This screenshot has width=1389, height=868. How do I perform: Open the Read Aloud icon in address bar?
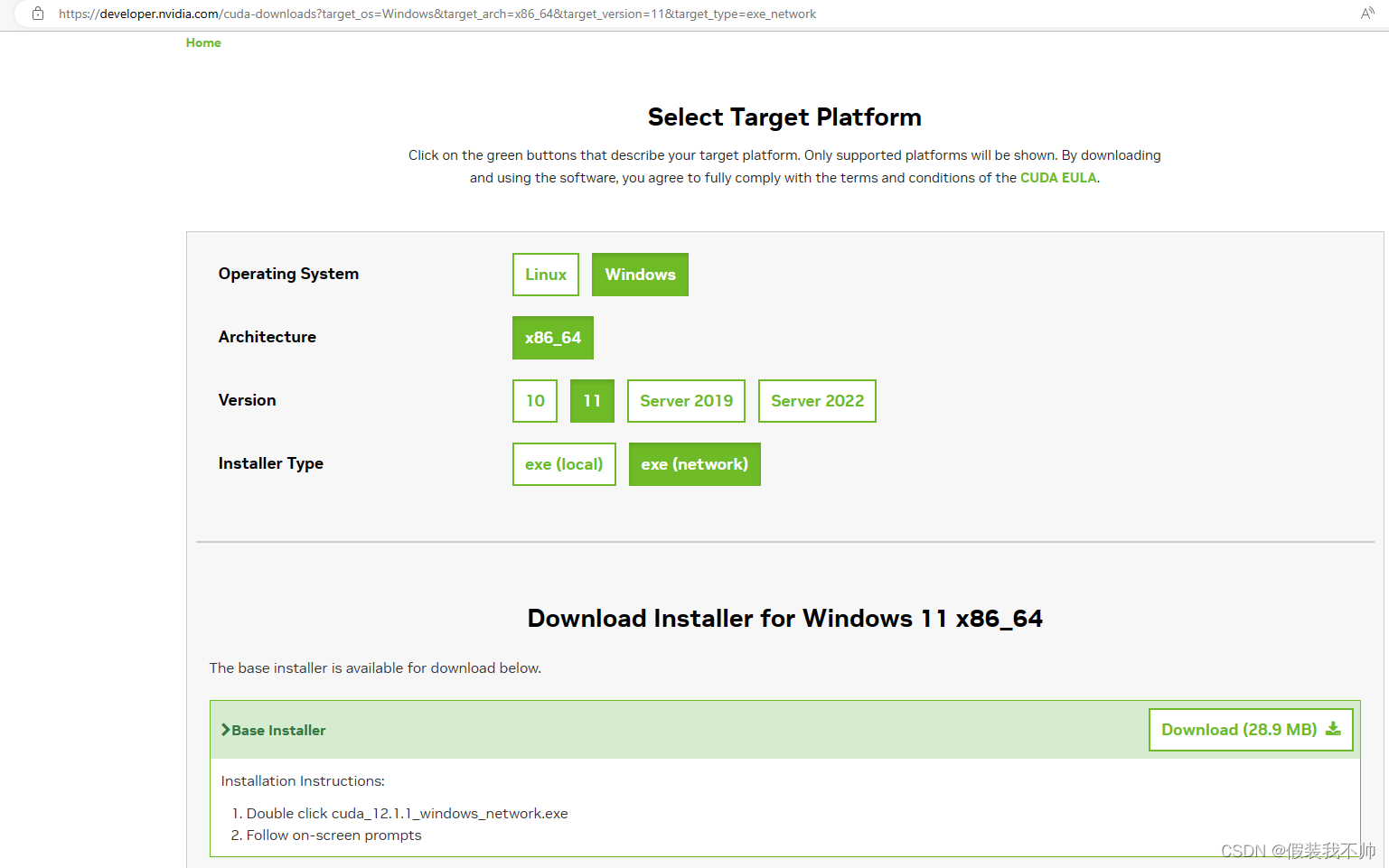(x=1367, y=14)
